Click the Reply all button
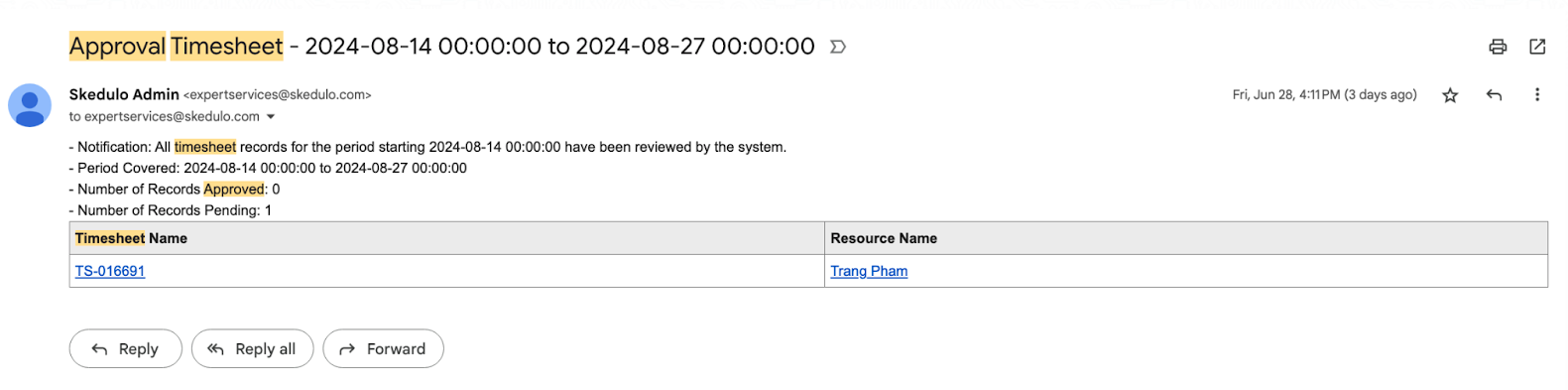 tap(252, 348)
